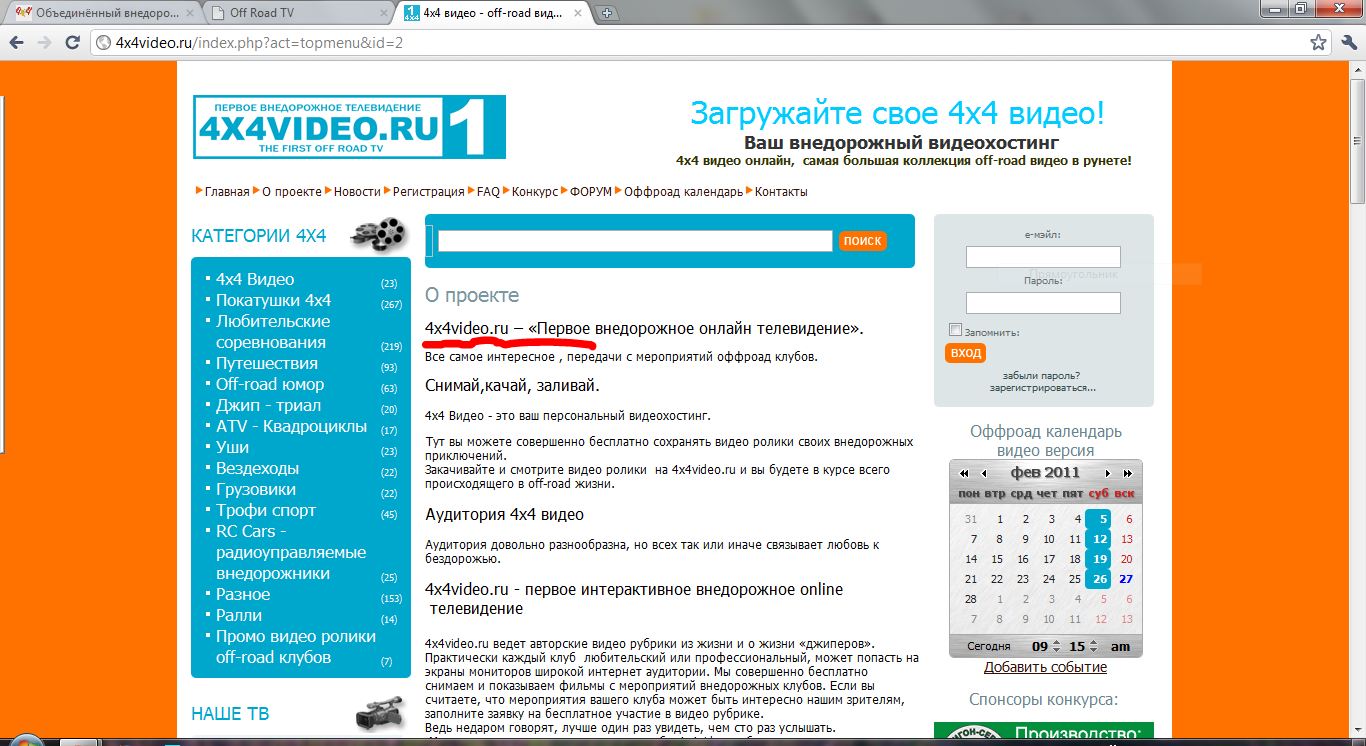Jump to next year in calendar
Viewport: 1366px width, 746px height.
click(x=1128, y=473)
